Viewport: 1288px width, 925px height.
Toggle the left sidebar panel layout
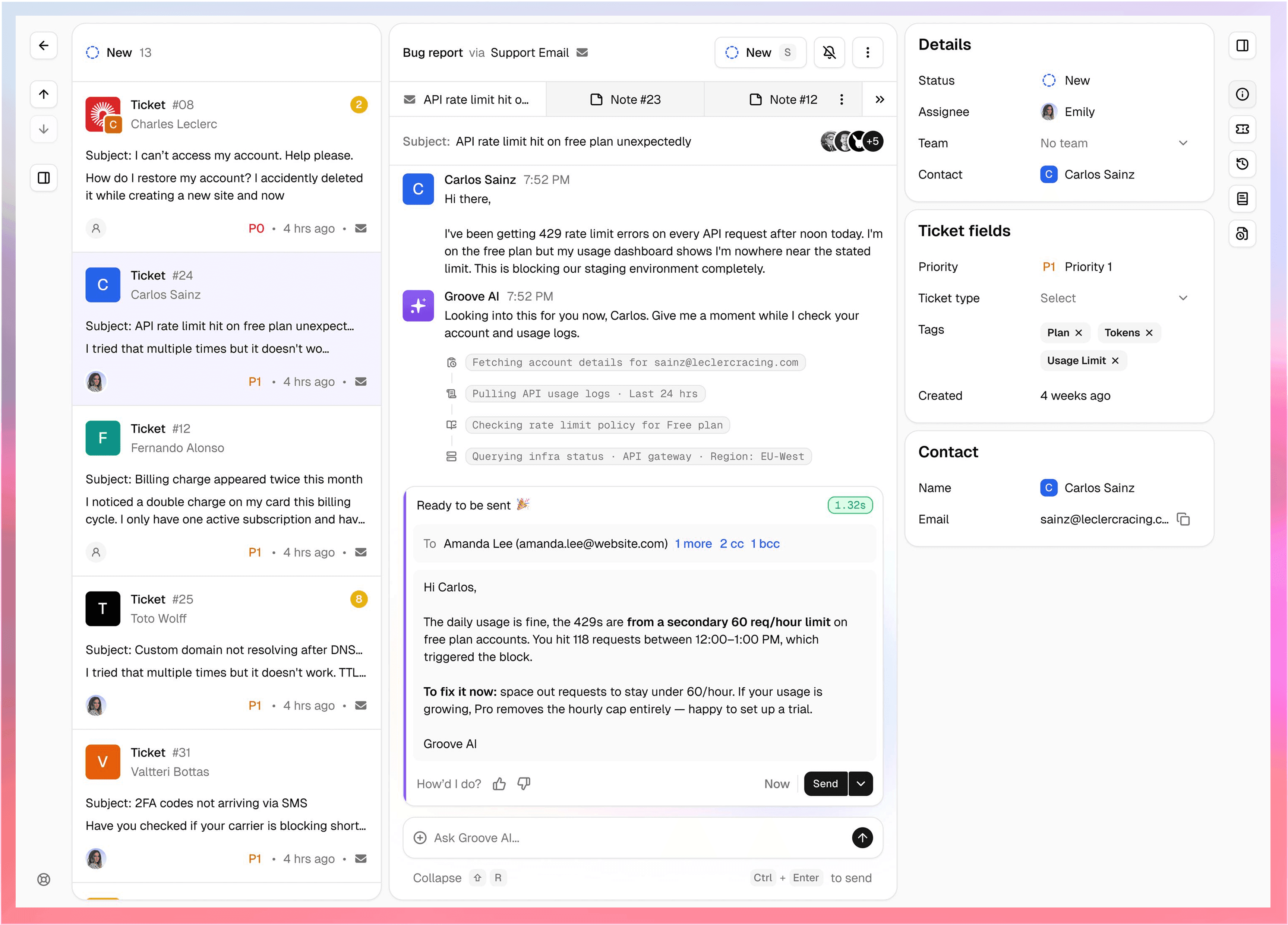(x=44, y=178)
